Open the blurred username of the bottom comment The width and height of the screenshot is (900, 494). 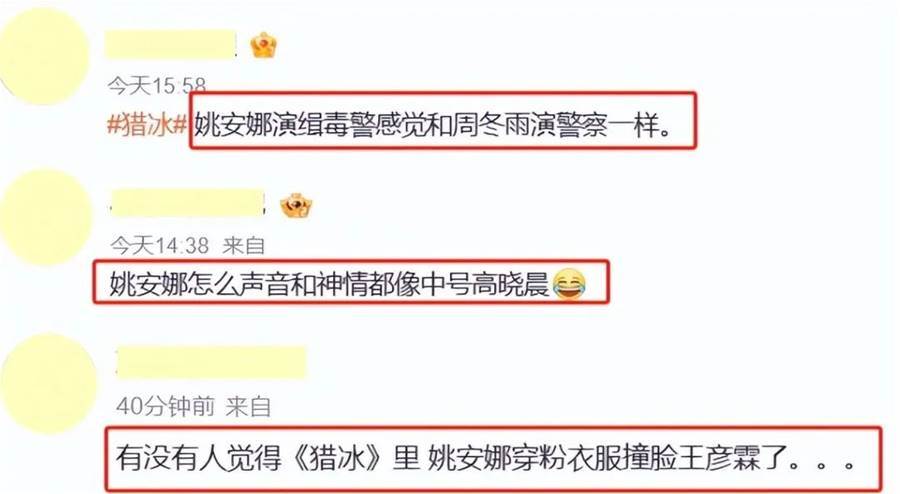(x=211, y=362)
